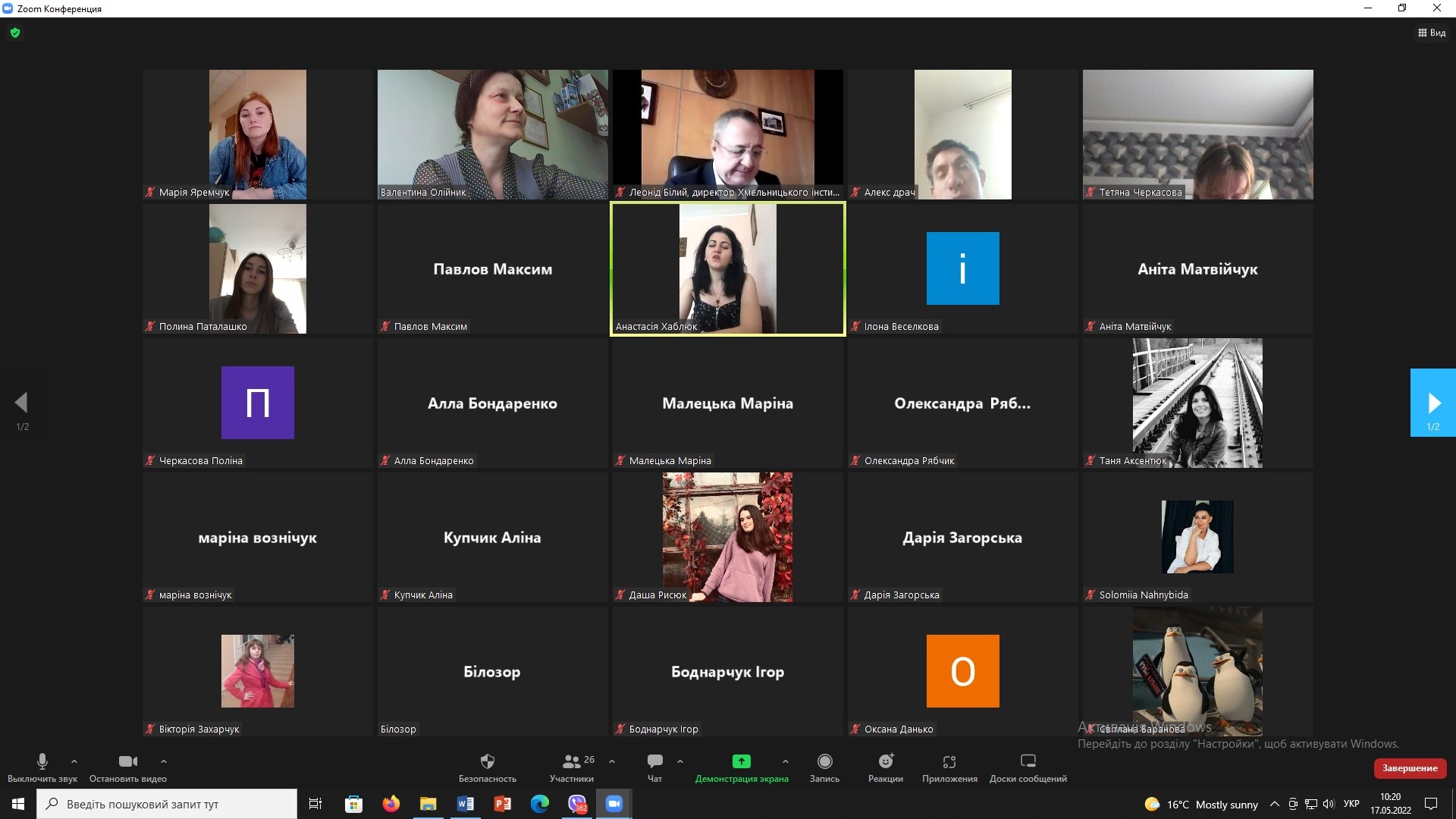The width and height of the screenshot is (1456, 819).
Task: Click the Запись record icon
Action: pos(824,762)
